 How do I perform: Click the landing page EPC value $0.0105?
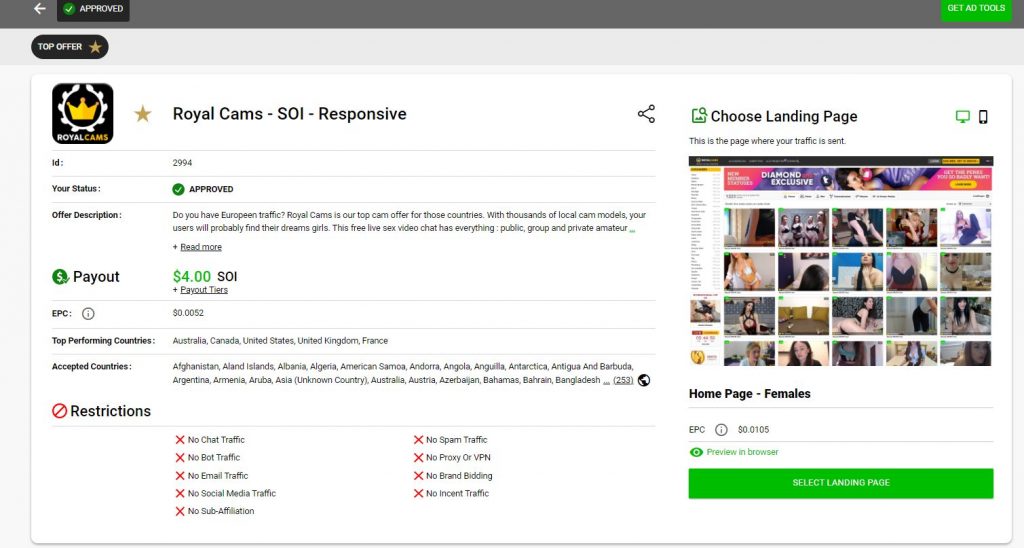(x=754, y=430)
